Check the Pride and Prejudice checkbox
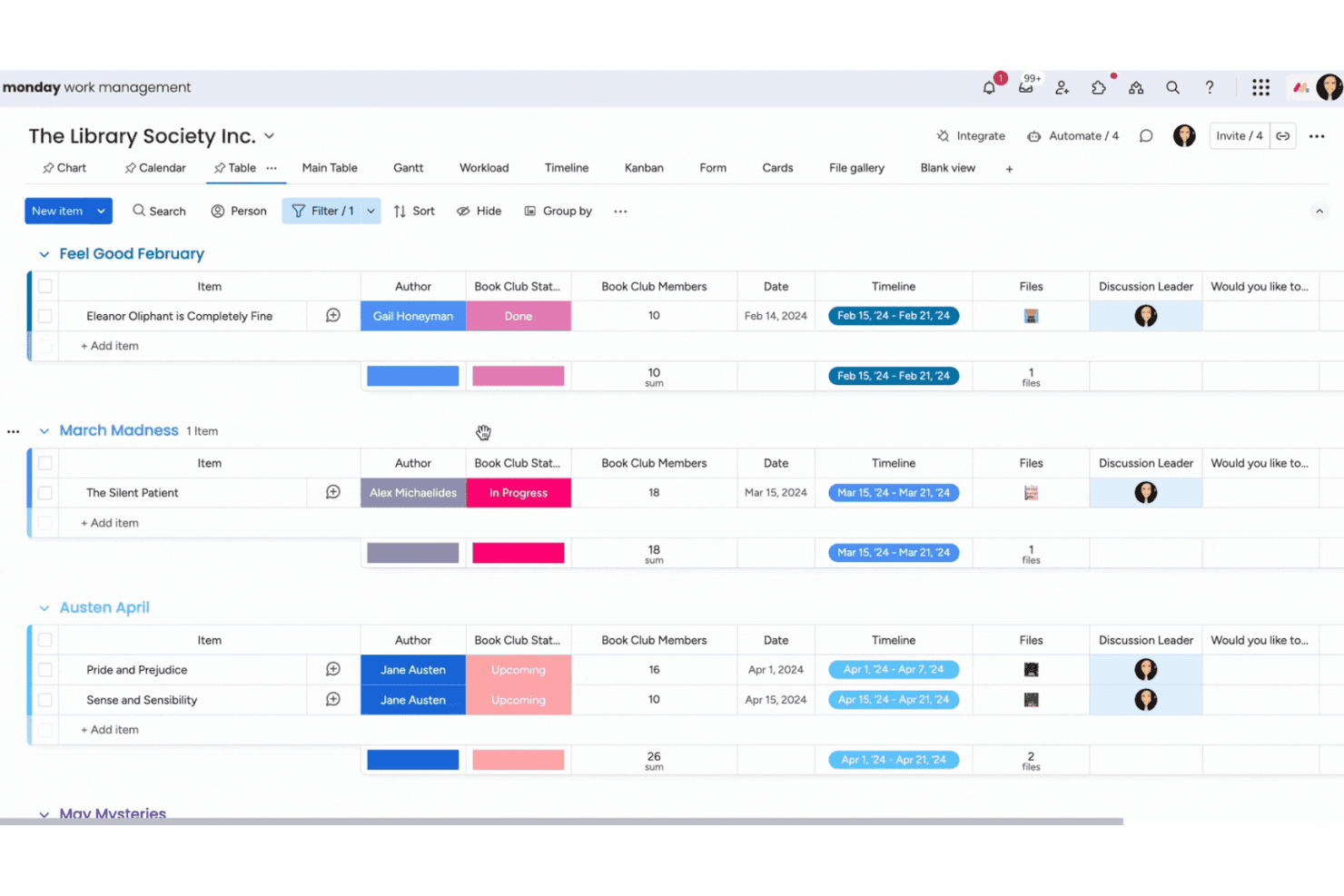 point(44,670)
